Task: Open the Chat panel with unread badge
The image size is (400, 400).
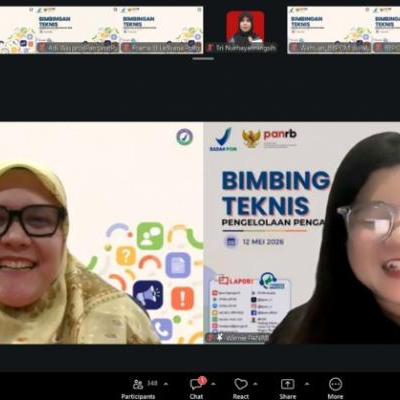Action: [197, 388]
